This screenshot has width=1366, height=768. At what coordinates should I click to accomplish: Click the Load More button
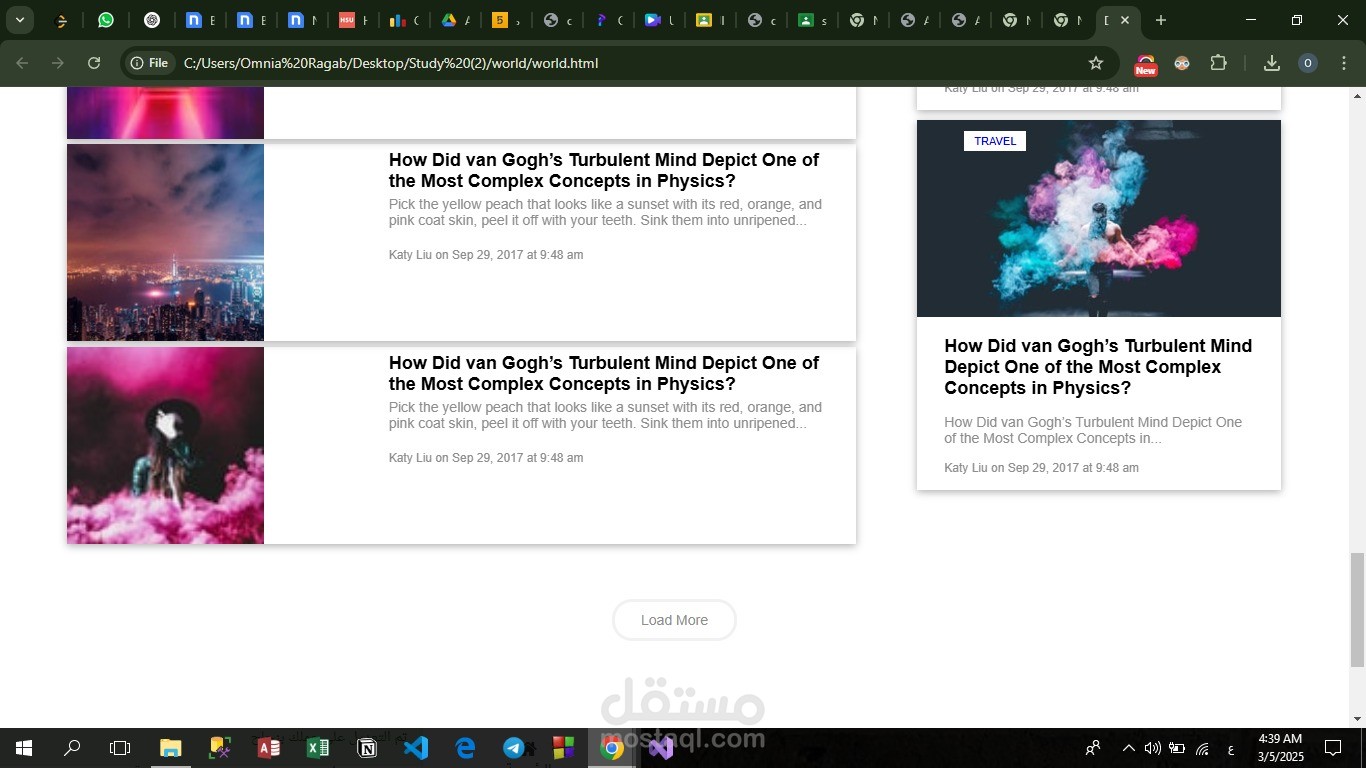click(x=674, y=620)
